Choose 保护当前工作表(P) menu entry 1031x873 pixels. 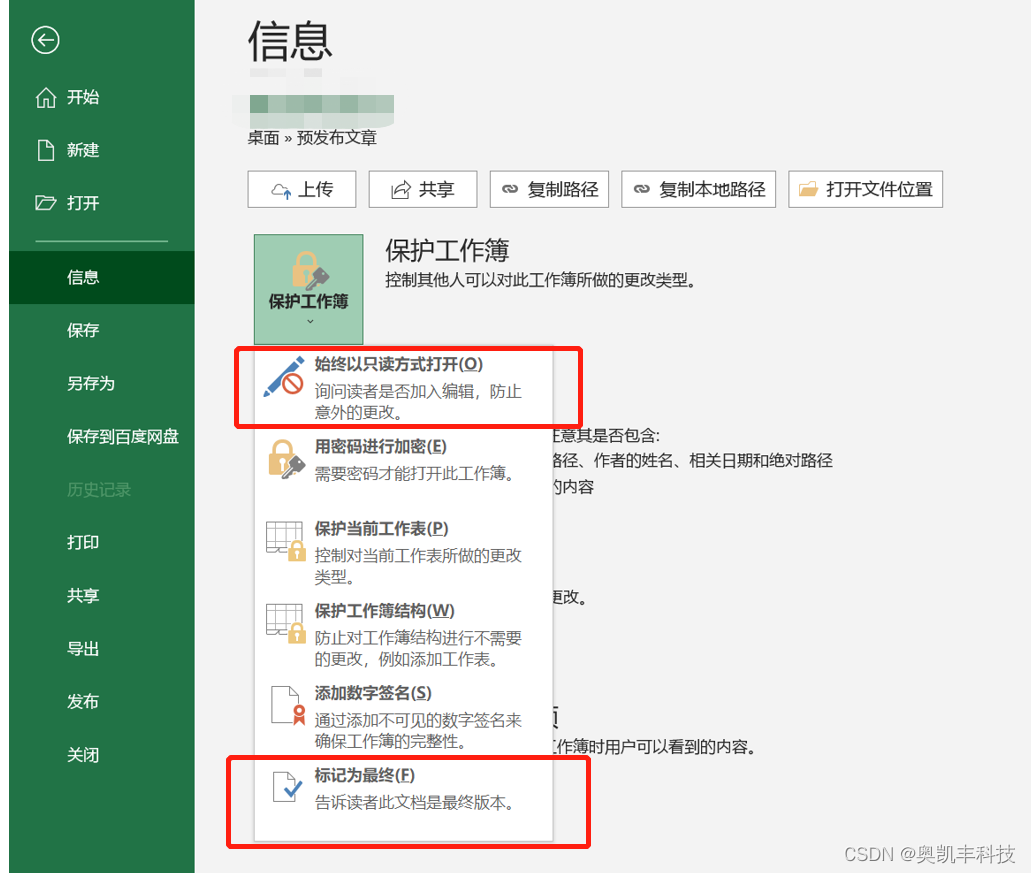403,552
